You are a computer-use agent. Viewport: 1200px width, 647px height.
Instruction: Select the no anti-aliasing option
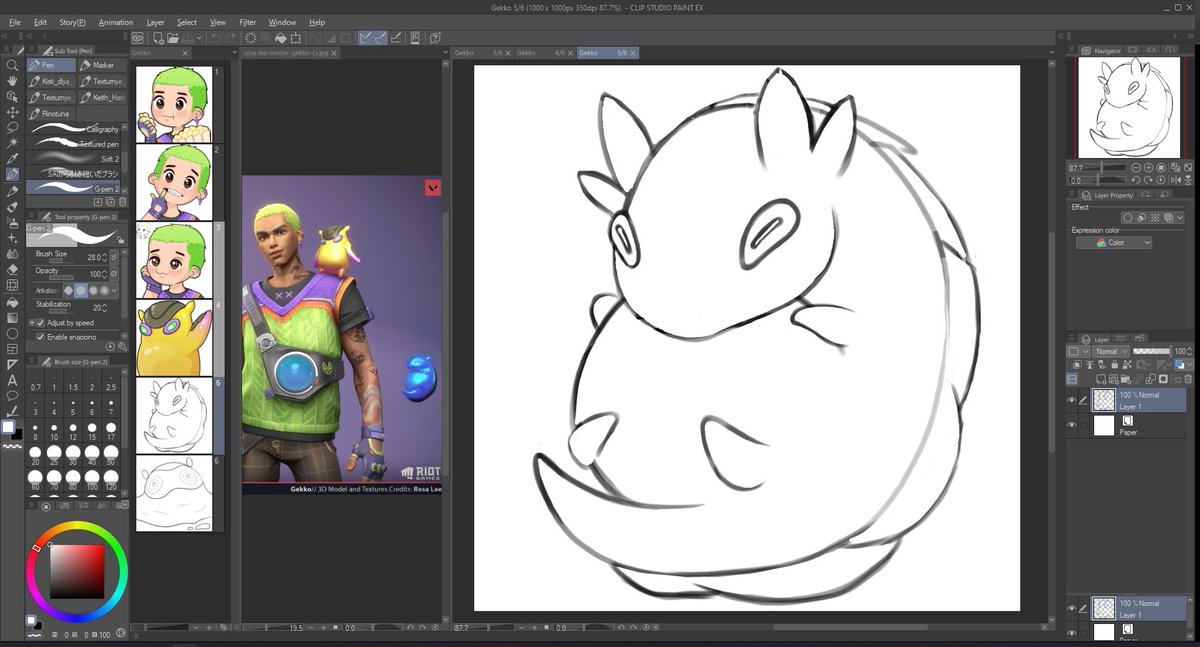click(x=69, y=290)
